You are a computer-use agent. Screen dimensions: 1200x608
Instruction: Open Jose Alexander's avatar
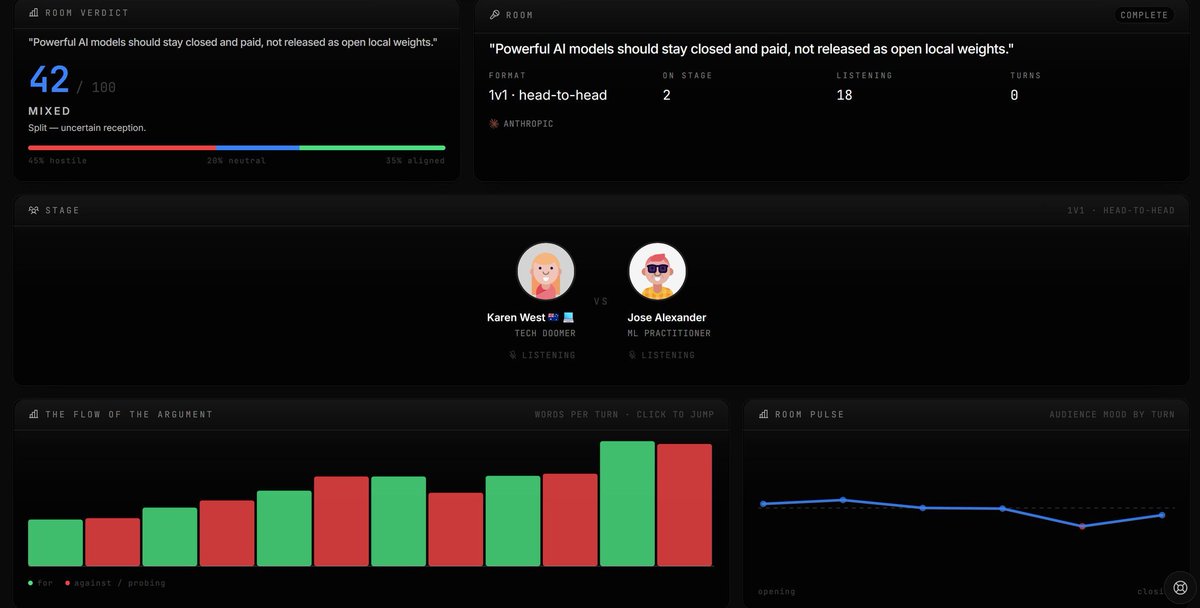pyautogui.click(x=657, y=271)
